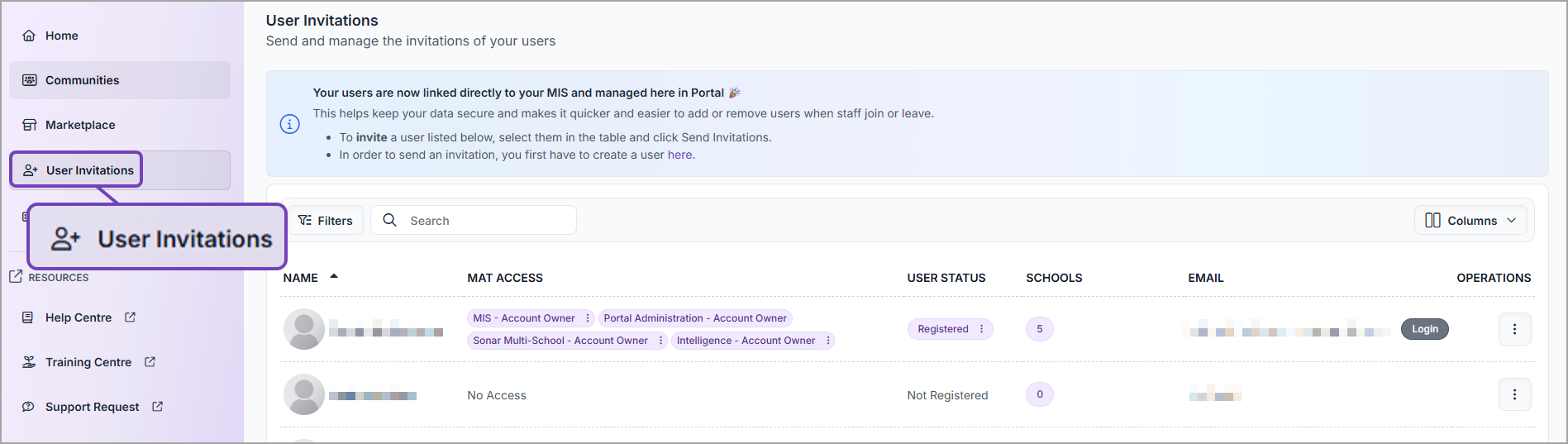Open operations menu for first user row
The image size is (1568, 444).
point(1514,329)
